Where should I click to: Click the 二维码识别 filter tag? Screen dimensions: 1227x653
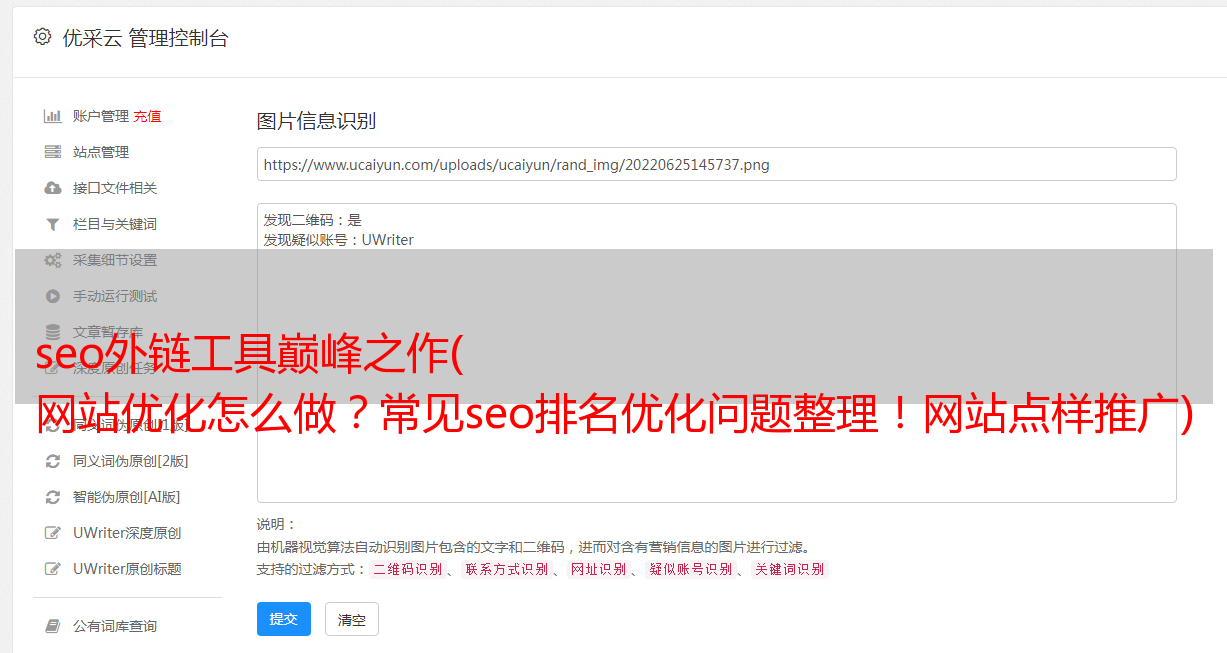coord(407,569)
